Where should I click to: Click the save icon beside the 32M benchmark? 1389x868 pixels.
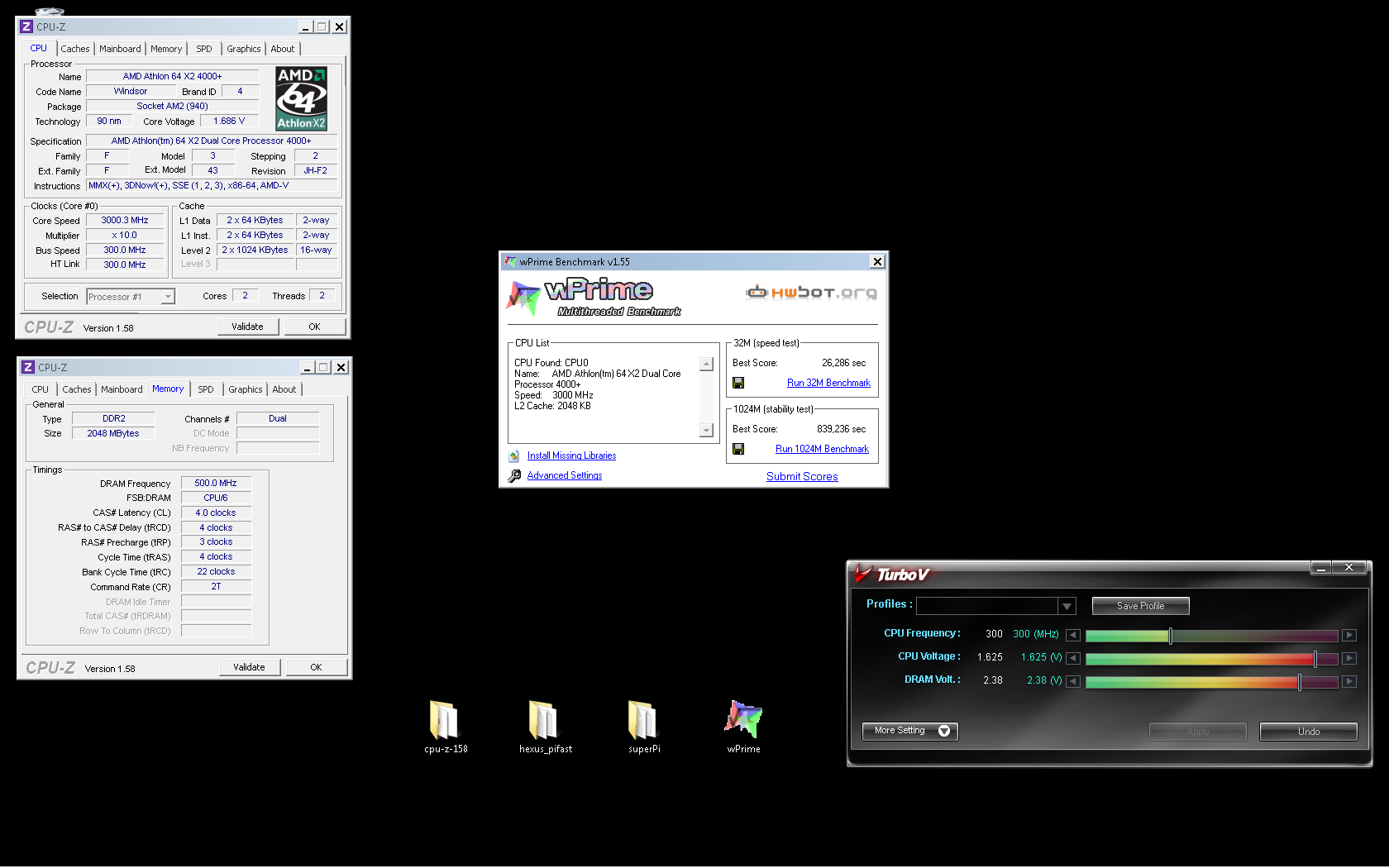click(x=738, y=383)
